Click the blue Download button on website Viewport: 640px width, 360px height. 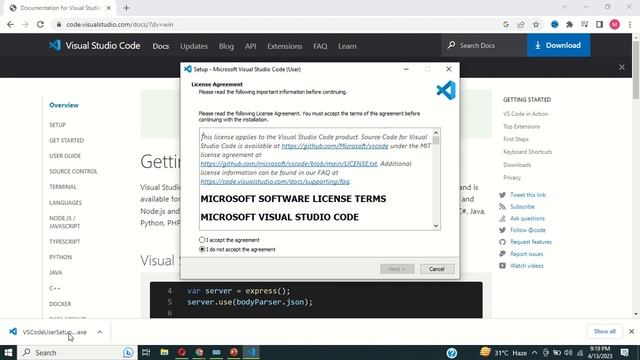coord(558,45)
